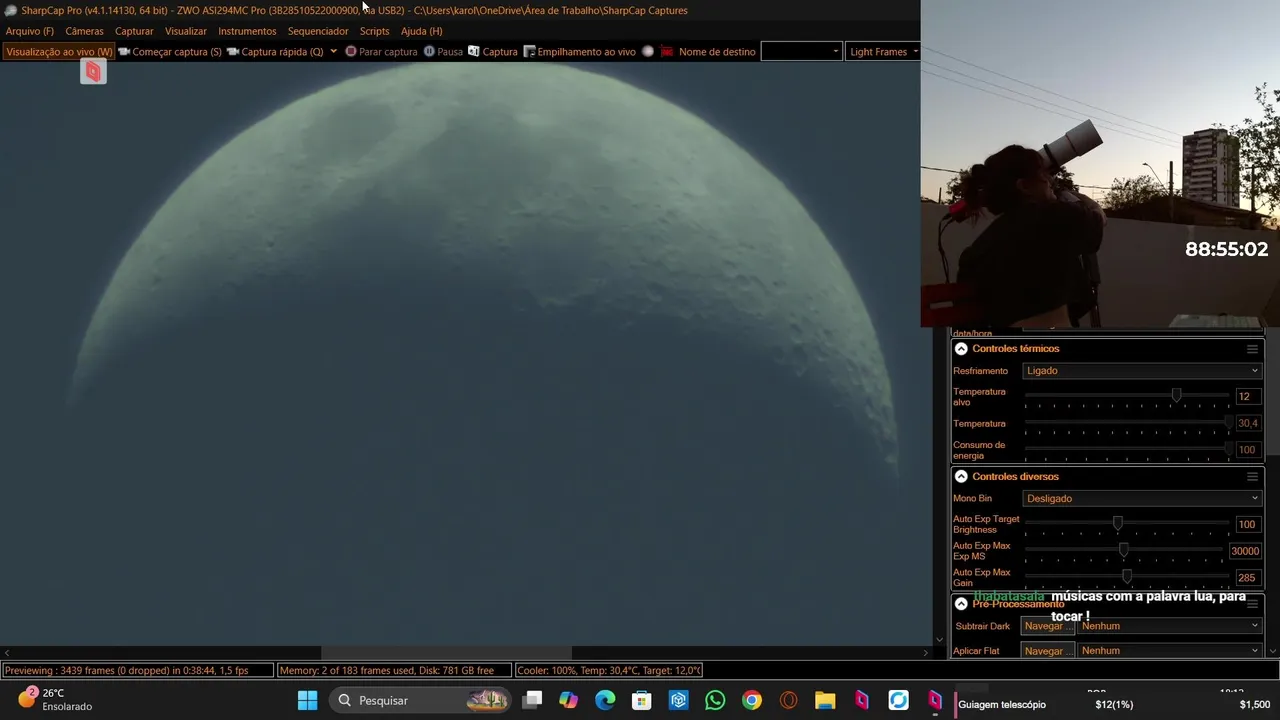This screenshot has height=720, width=1280.
Task: Click the Captura rápida camera icon
Action: tap(233, 51)
